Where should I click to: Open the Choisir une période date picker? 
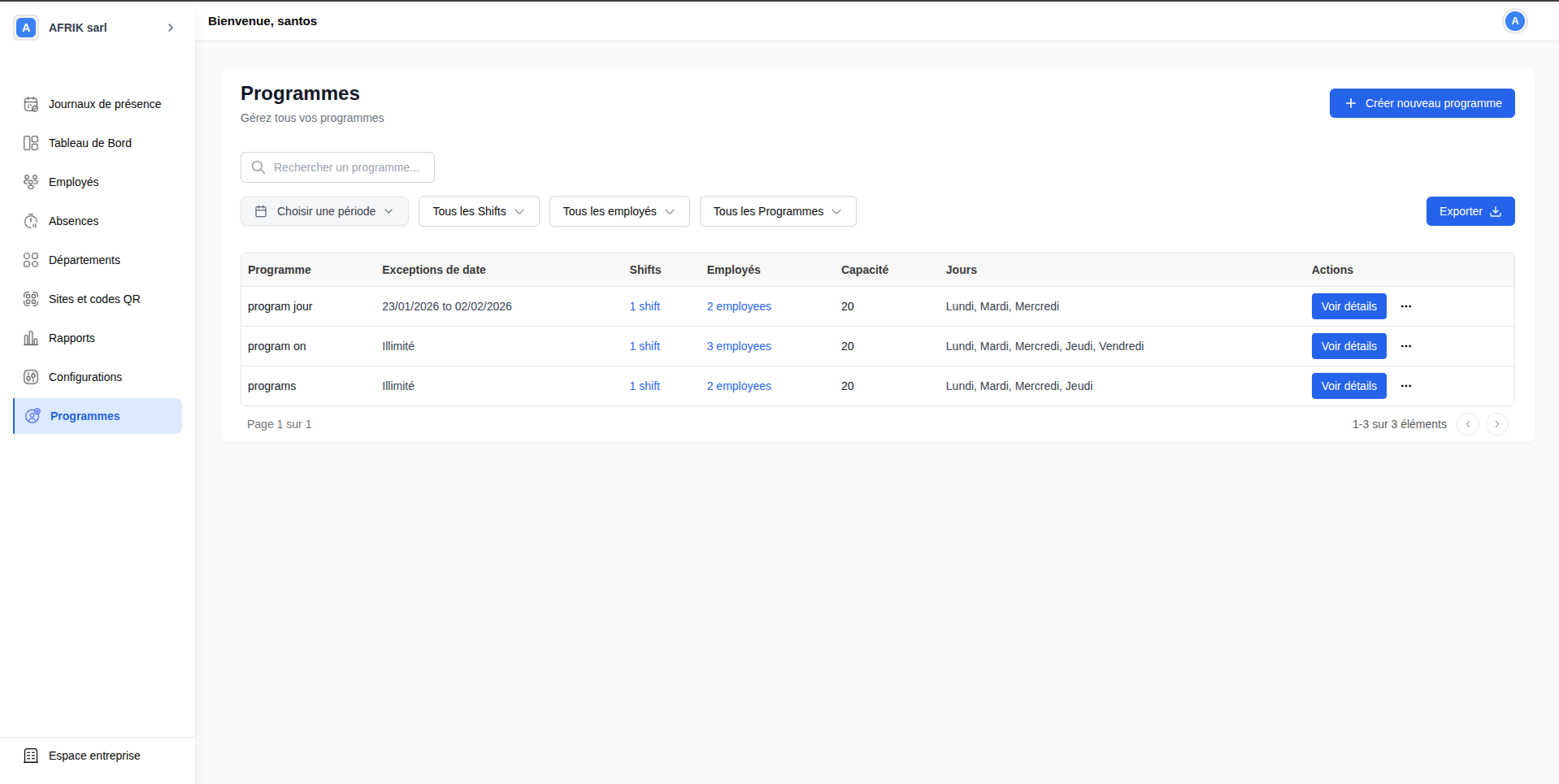(x=324, y=211)
